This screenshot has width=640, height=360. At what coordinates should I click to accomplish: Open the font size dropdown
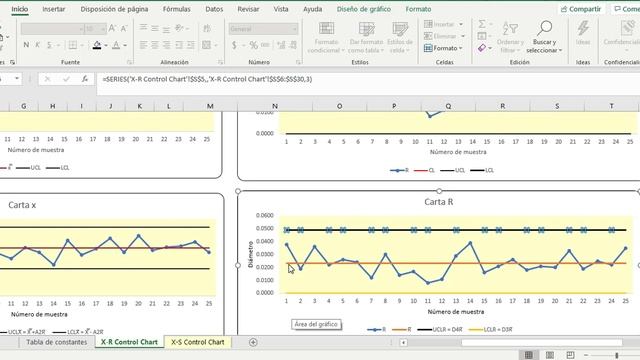click(102, 29)
